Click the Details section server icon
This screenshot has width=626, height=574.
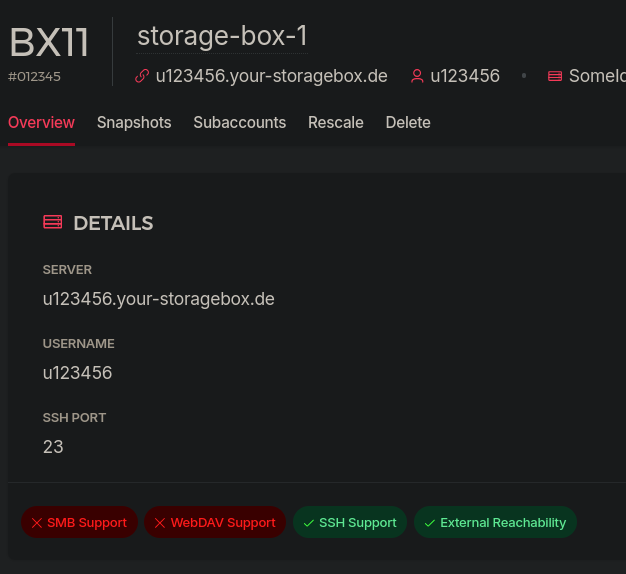(x=53, y=222)
